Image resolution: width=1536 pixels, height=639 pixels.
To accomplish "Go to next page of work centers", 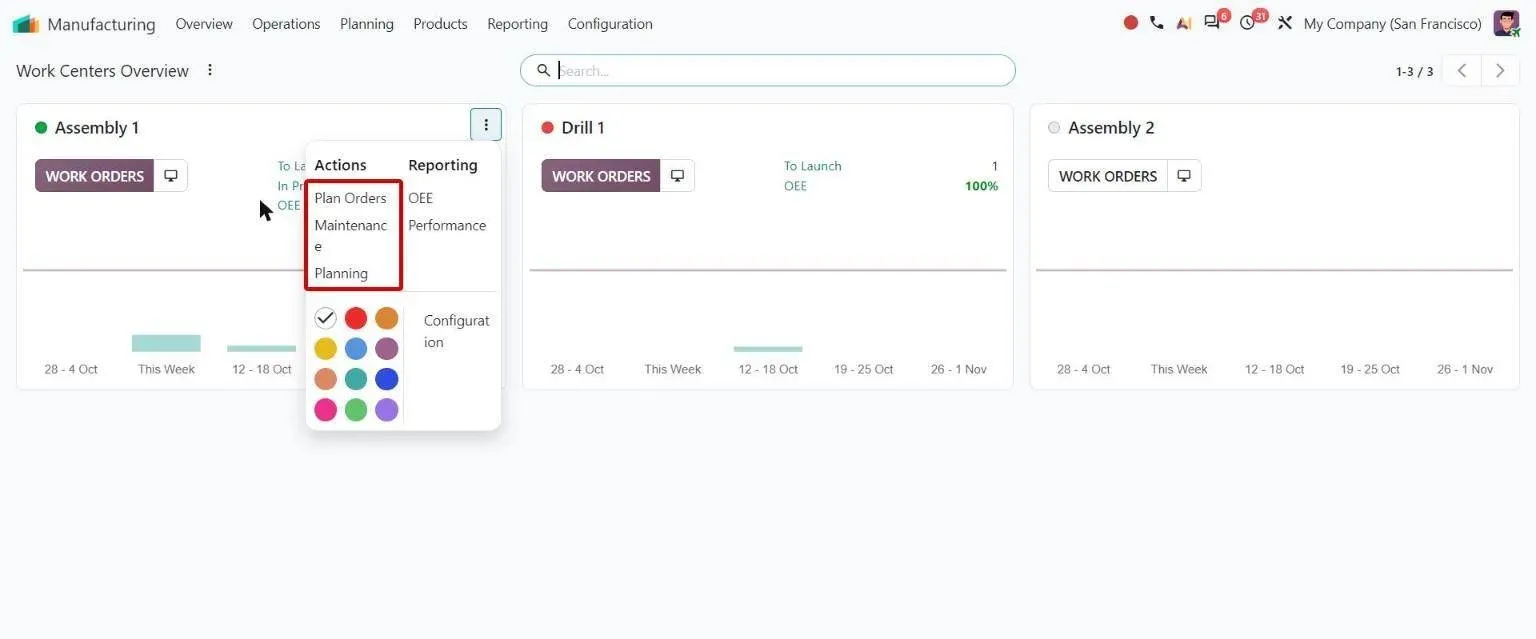I will tap(1500, 71).
